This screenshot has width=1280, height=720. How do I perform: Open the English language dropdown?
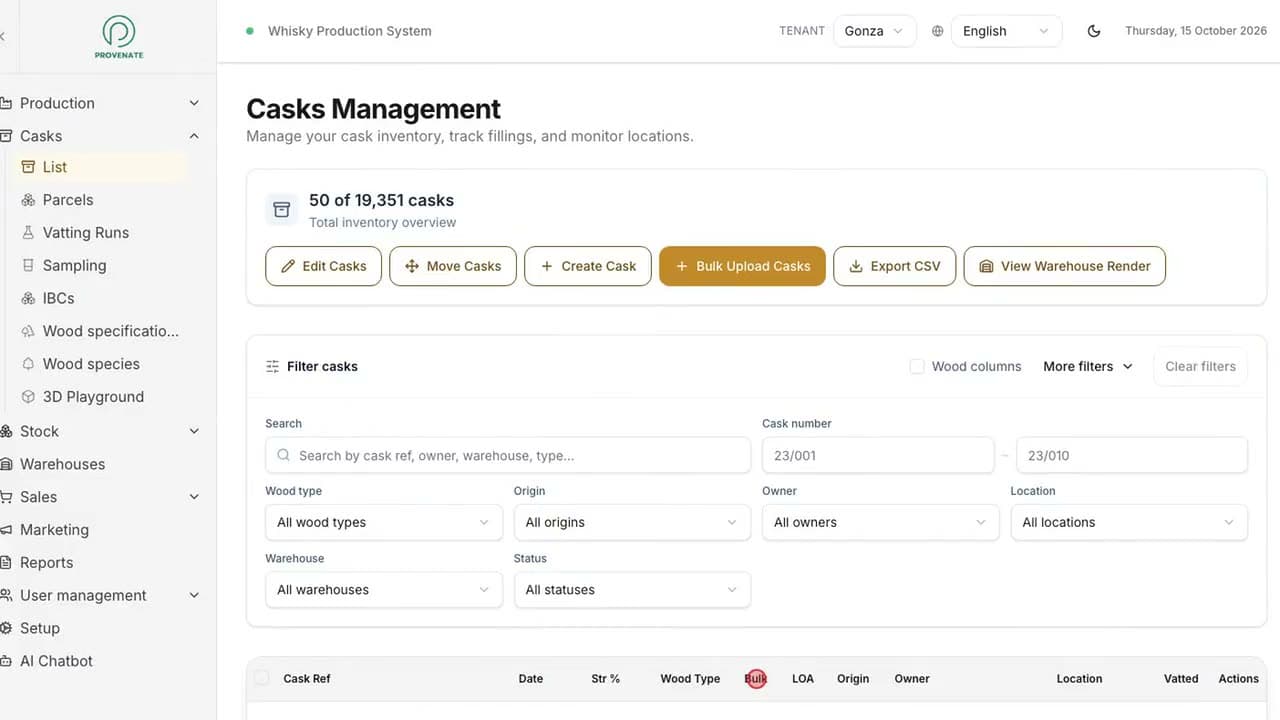(1006, 31)
